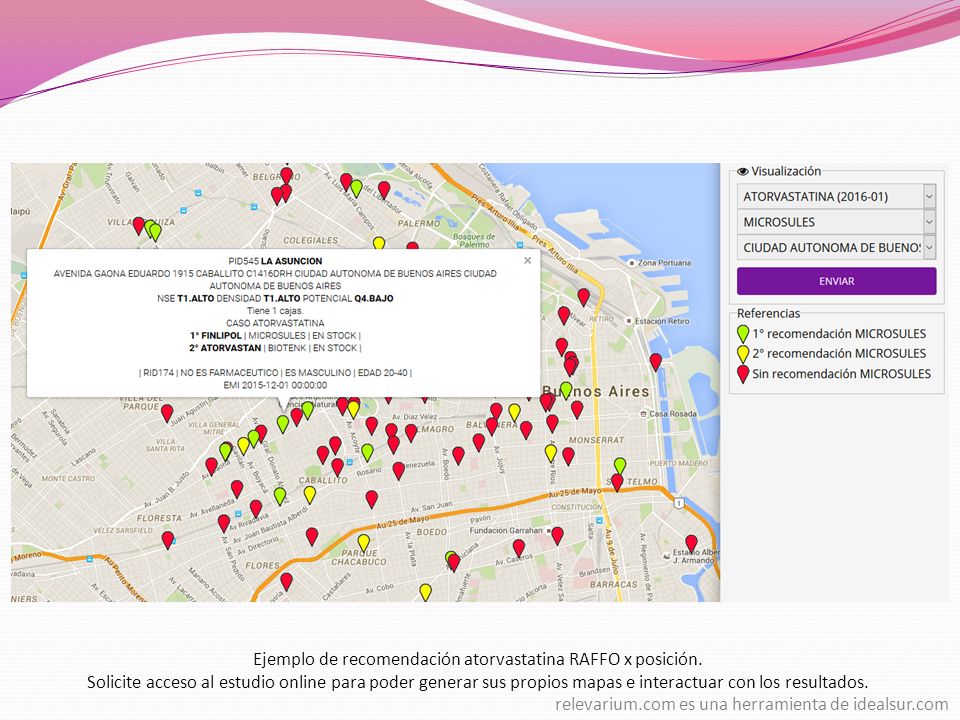Image resolution: width=960 pixels, height=720 pixels.
Task: Open the MICROSULES laboratory dropdown
Action: pos(836,222)
